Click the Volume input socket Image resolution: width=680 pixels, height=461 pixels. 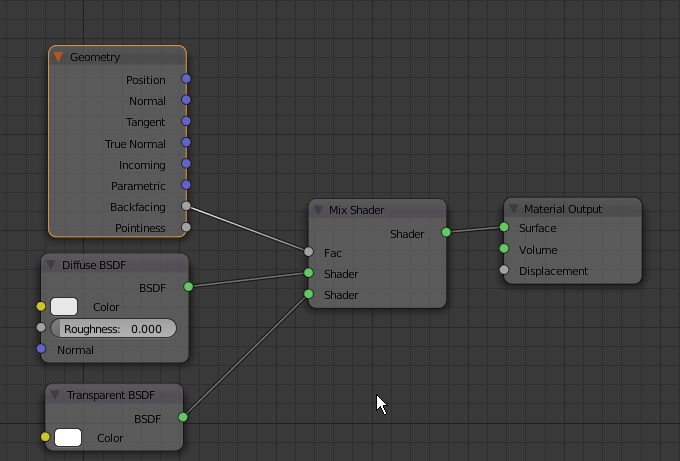[504, 248]
